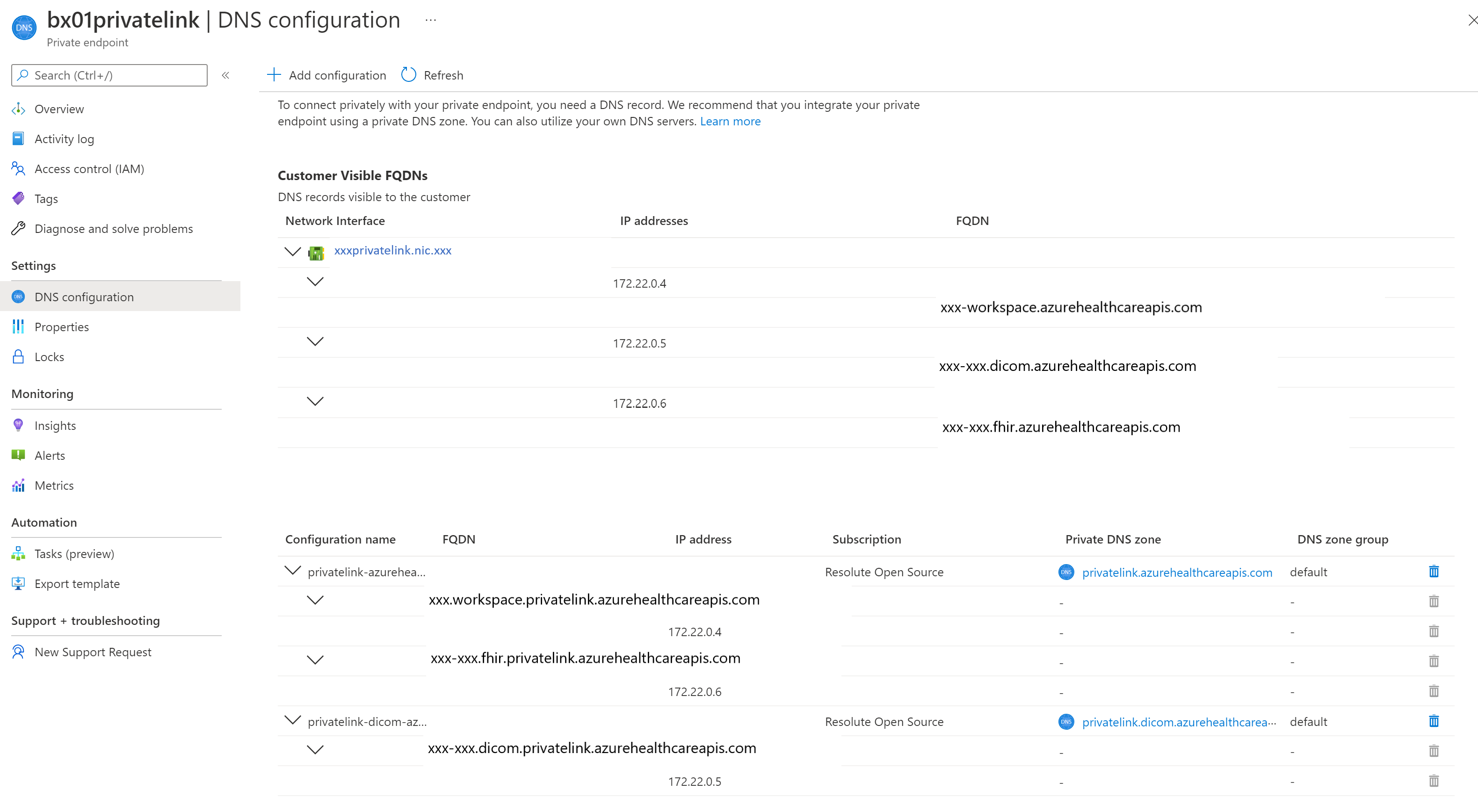This screenshot has width=1478, height=812.
Task: Expand the privatelink-dicom-az configuration row
Action: coord(290,721)
